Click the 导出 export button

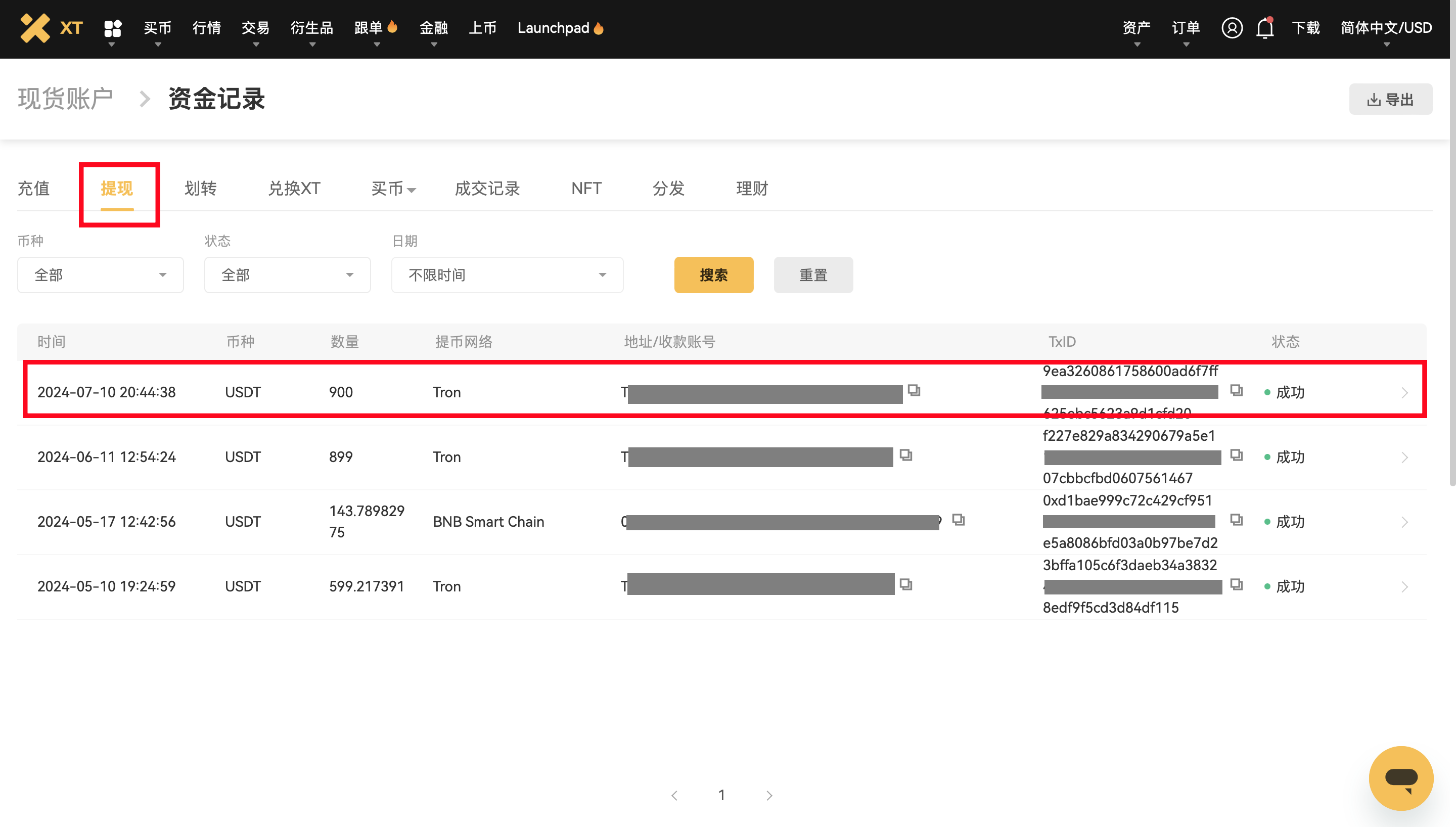(1391, 100)
